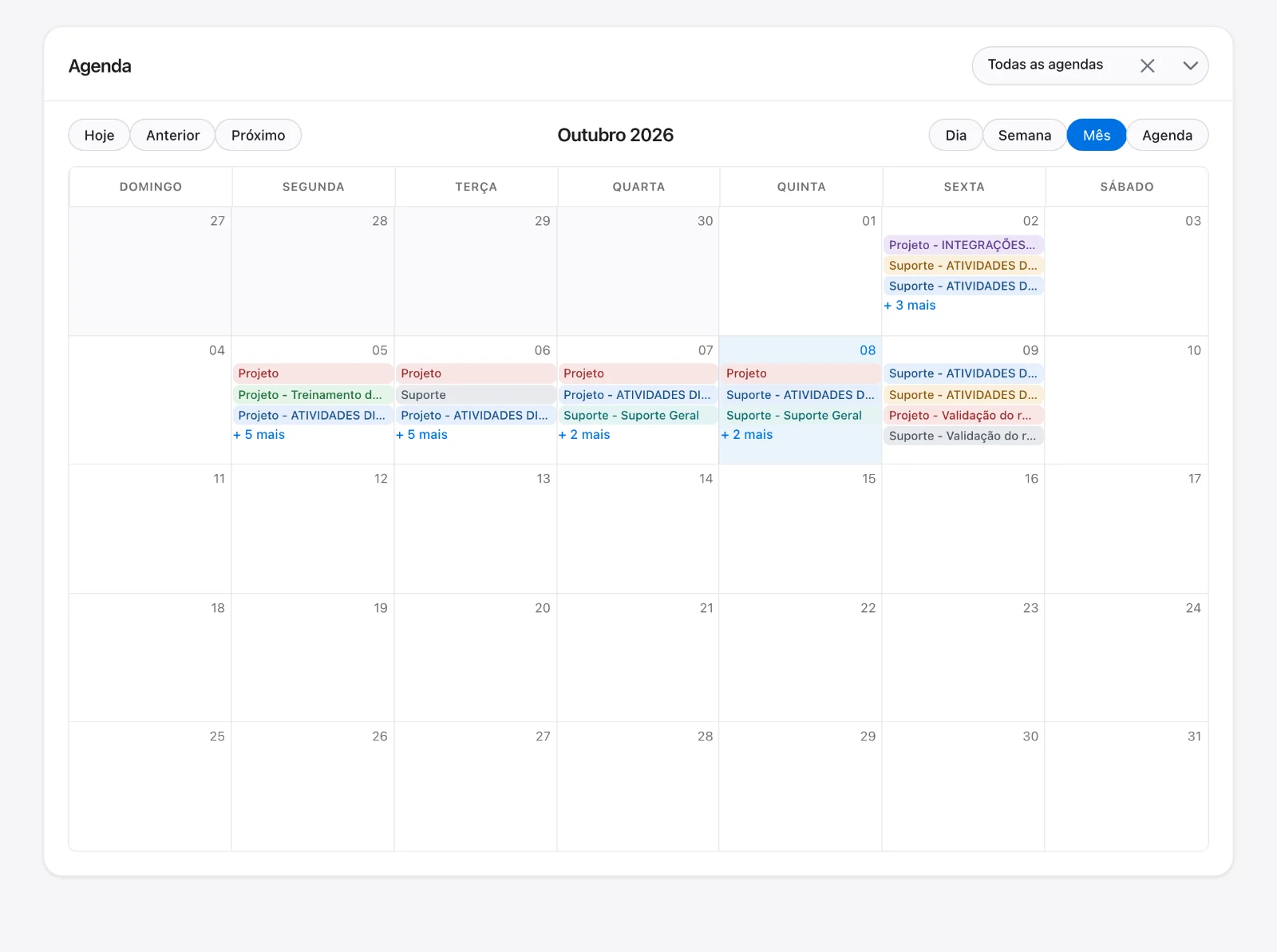Viewport: 1277px width, 952px height.
Task: Expand '+ 3 mais' on day 02
Action: tap(910, 306)
